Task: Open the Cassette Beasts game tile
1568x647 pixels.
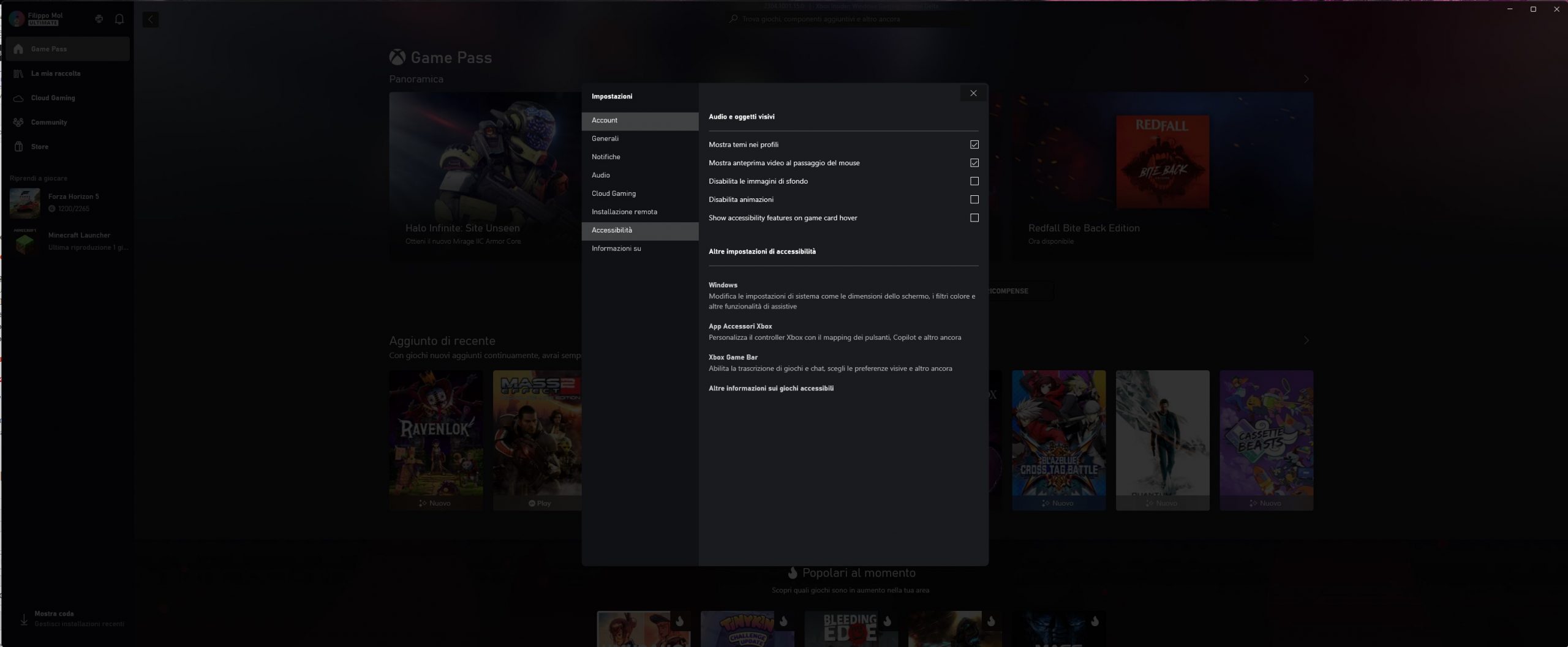Action: pyautogui.click(x=1267, y=440)
